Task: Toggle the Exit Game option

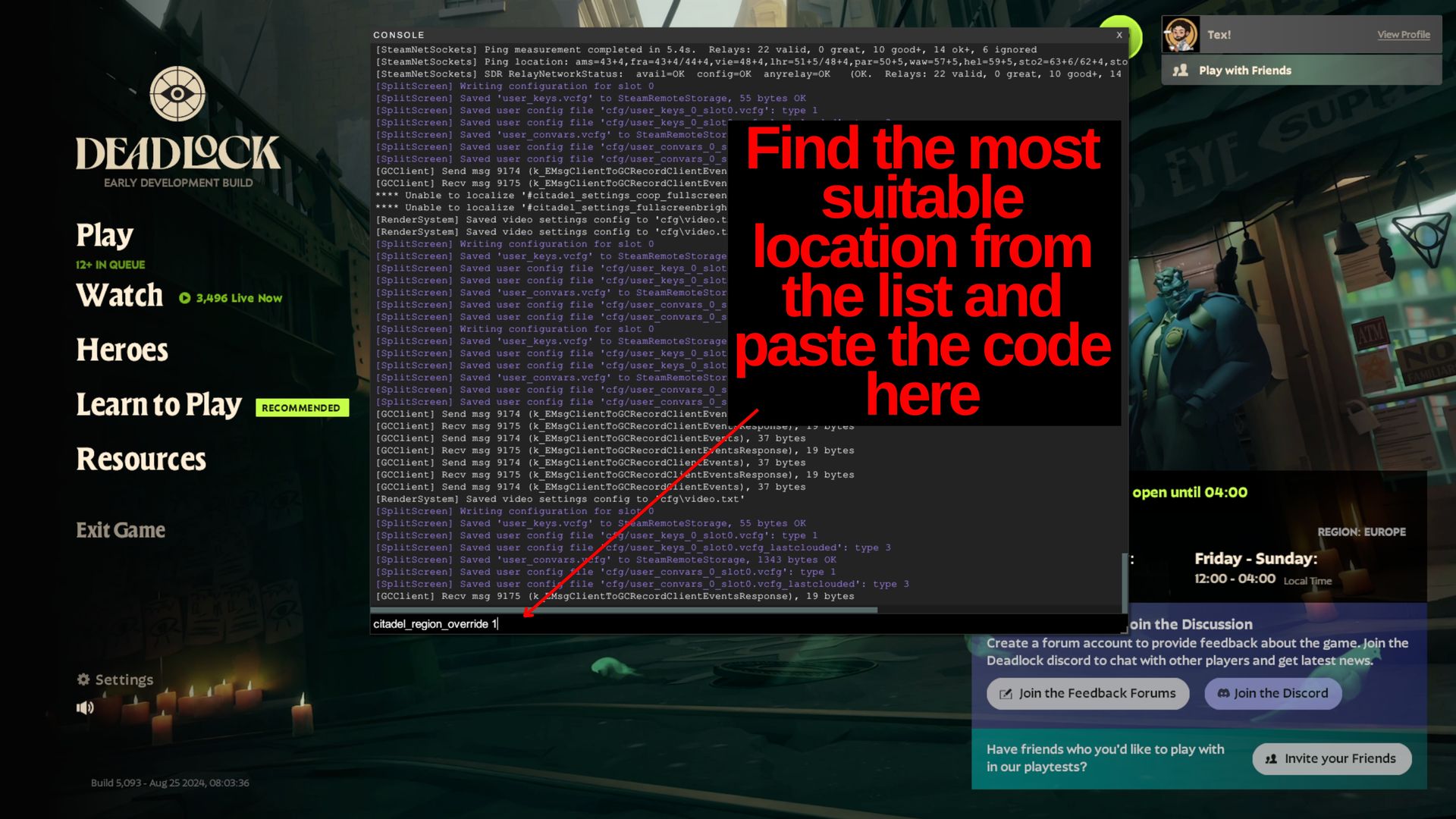Action: 121,529
